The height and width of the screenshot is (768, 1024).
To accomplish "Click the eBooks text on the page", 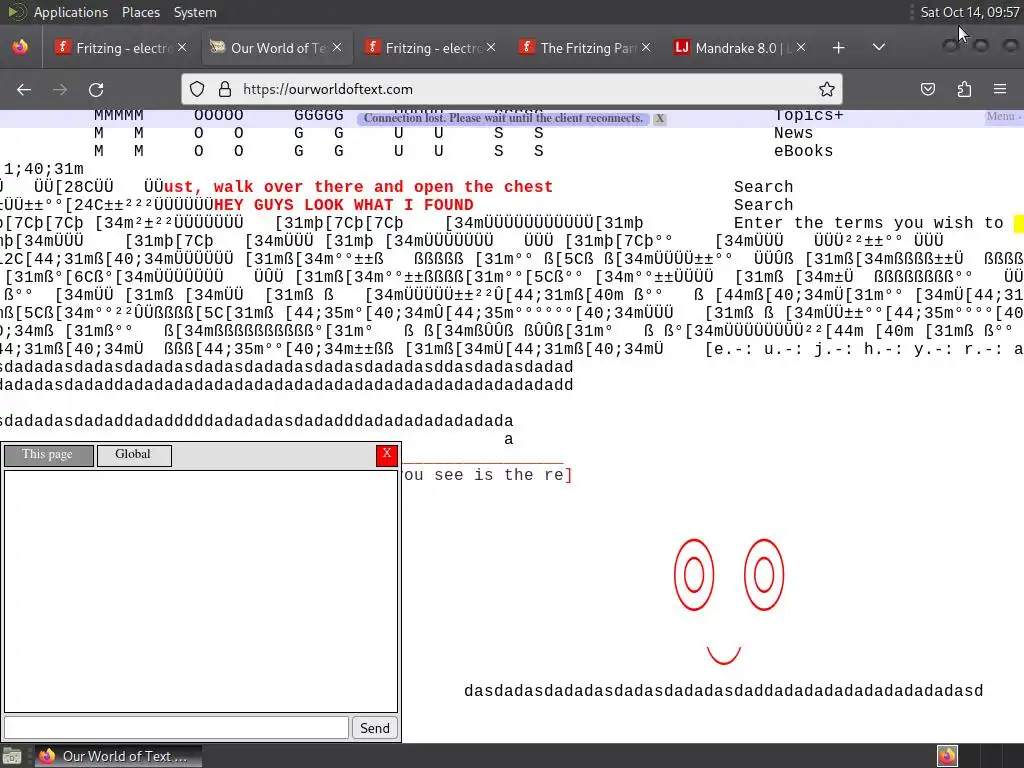I will [803, 151].
